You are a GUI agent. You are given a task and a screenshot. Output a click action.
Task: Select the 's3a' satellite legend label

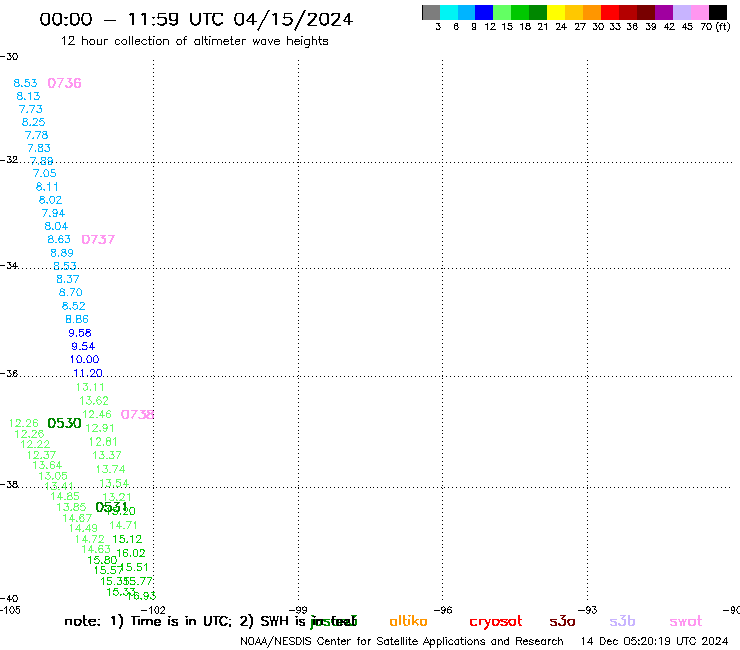562,621
